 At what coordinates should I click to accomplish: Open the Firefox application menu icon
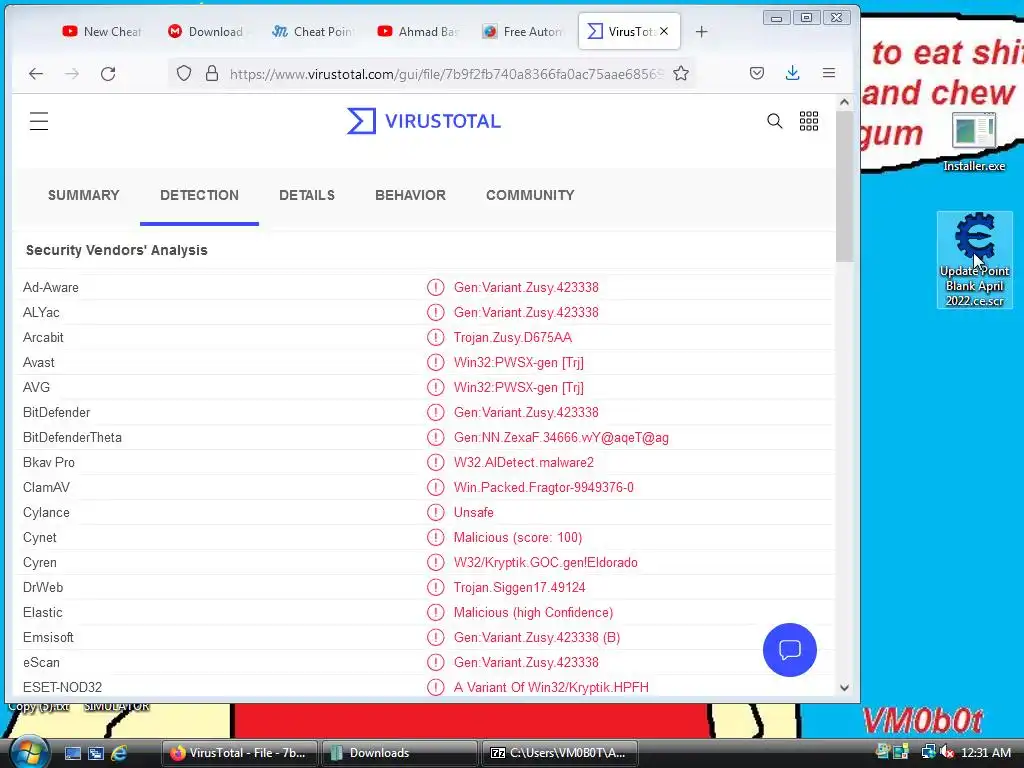point(829,73)
